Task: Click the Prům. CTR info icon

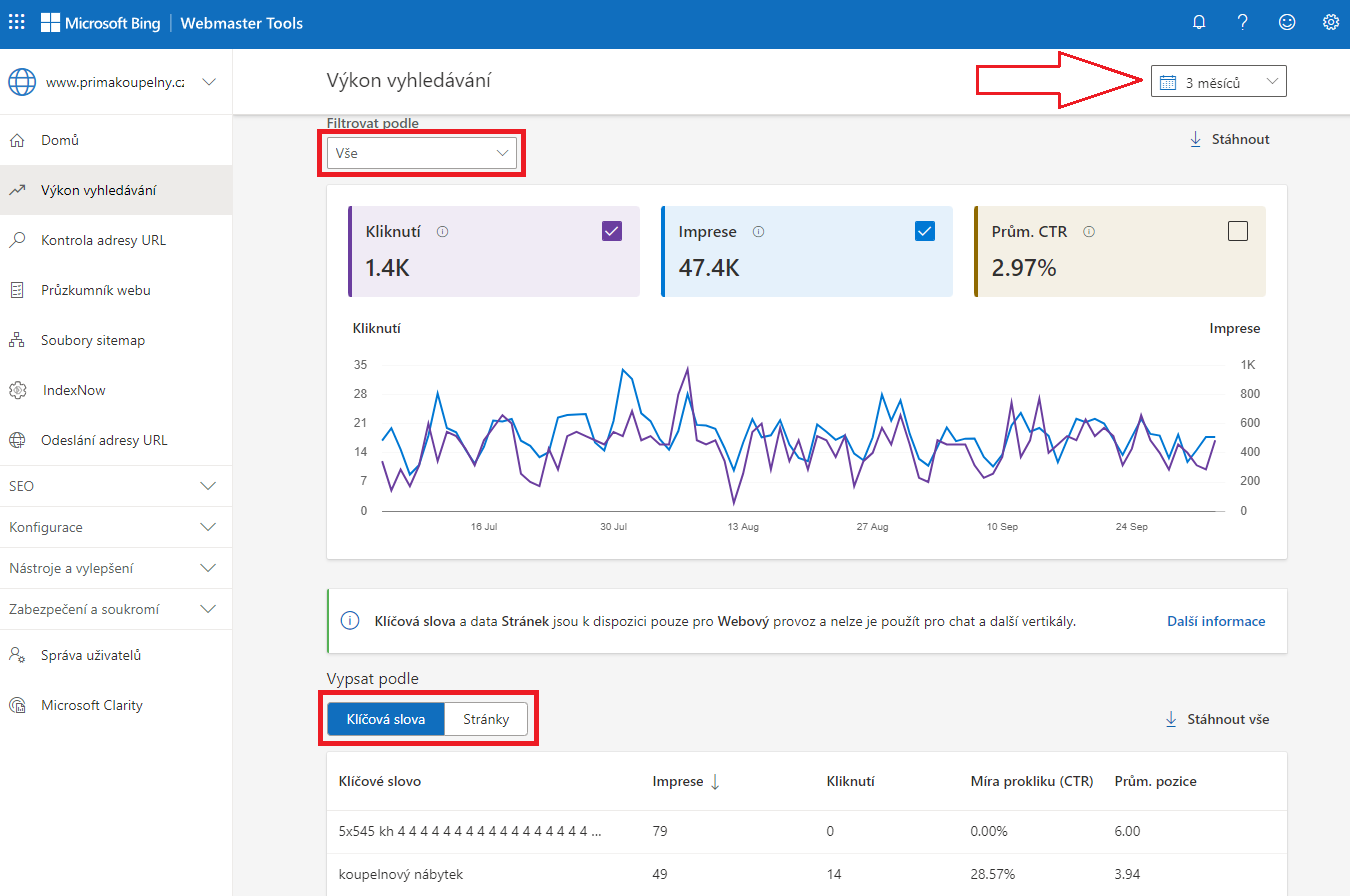Action: pyautogui.click(x=1089, y=231)
